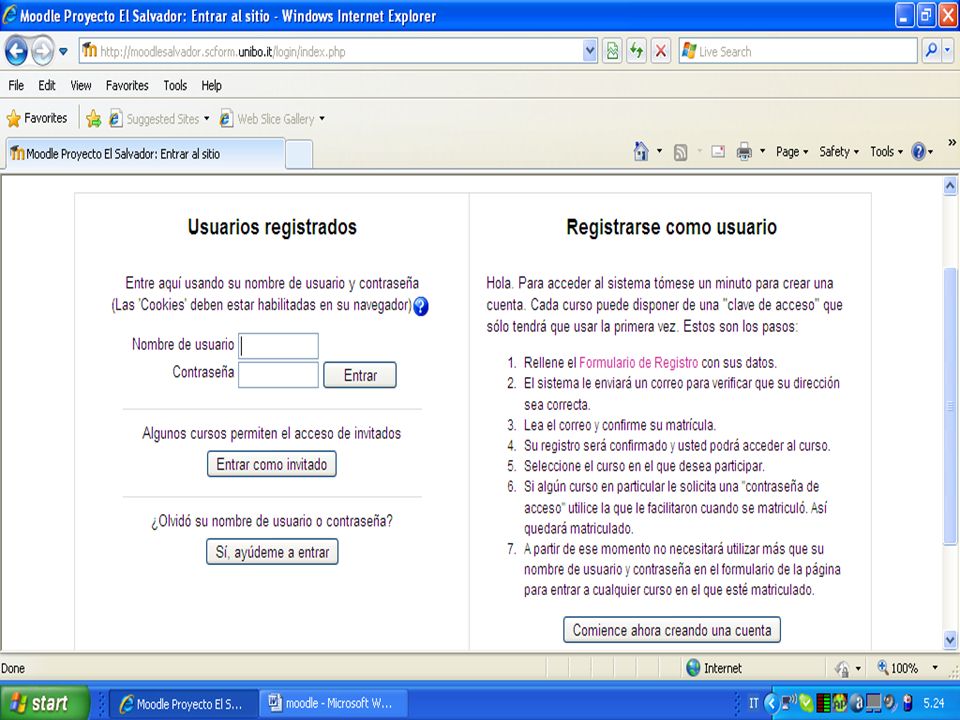Click the Protected Mode lock icon

pos(842,669)
